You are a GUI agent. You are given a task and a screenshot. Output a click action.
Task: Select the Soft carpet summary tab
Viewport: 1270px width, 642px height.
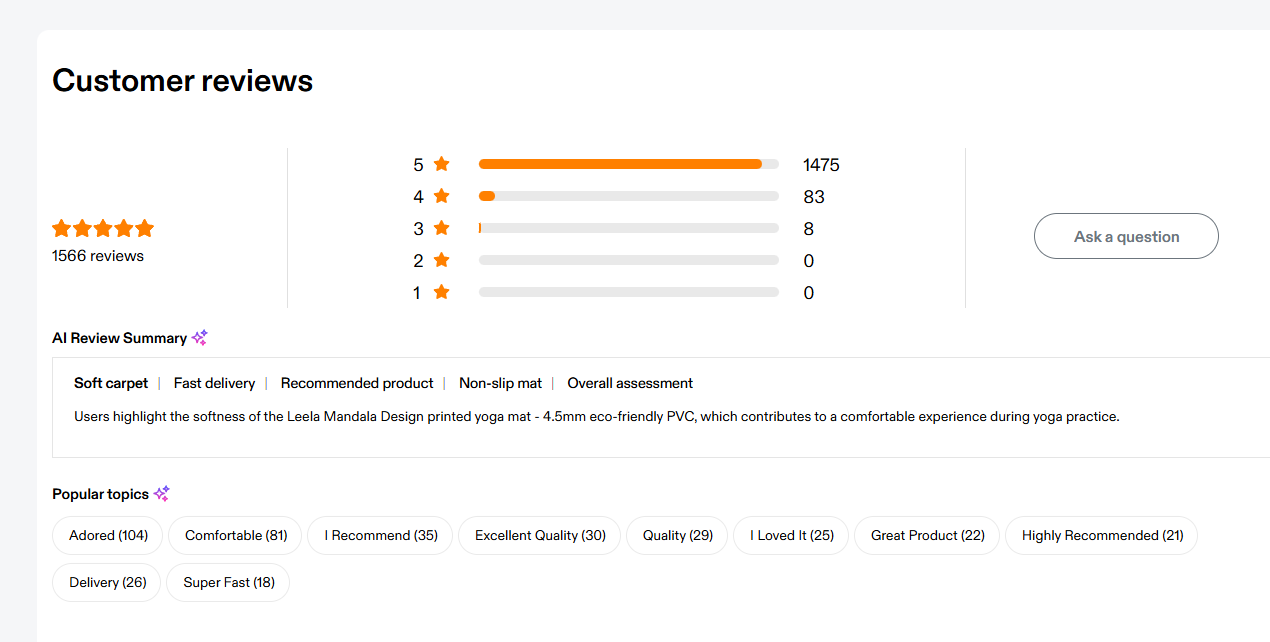click(x=111, y=383)
